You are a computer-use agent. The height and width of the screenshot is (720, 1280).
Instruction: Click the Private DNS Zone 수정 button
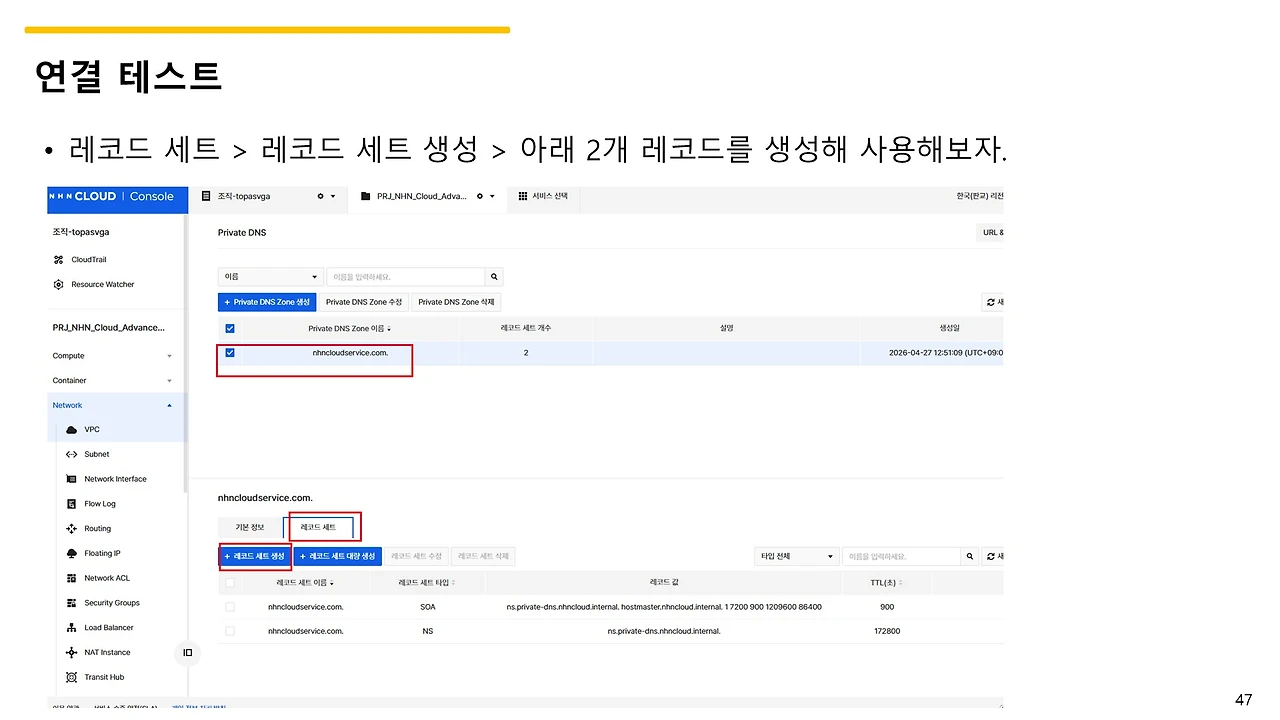pyautogui.click(x=364, y=302)
